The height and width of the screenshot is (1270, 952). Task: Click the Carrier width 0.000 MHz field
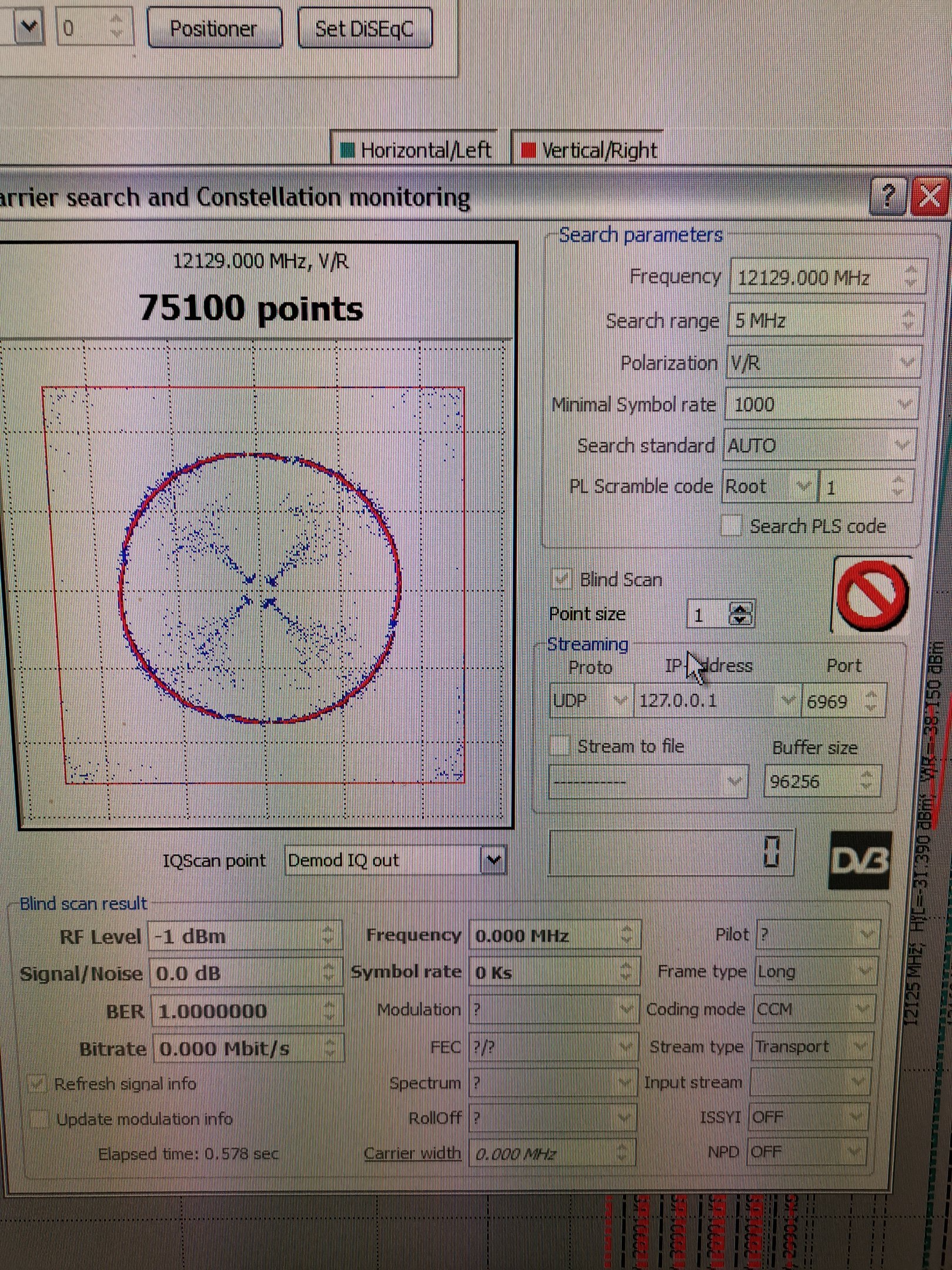click(552, 1154)
